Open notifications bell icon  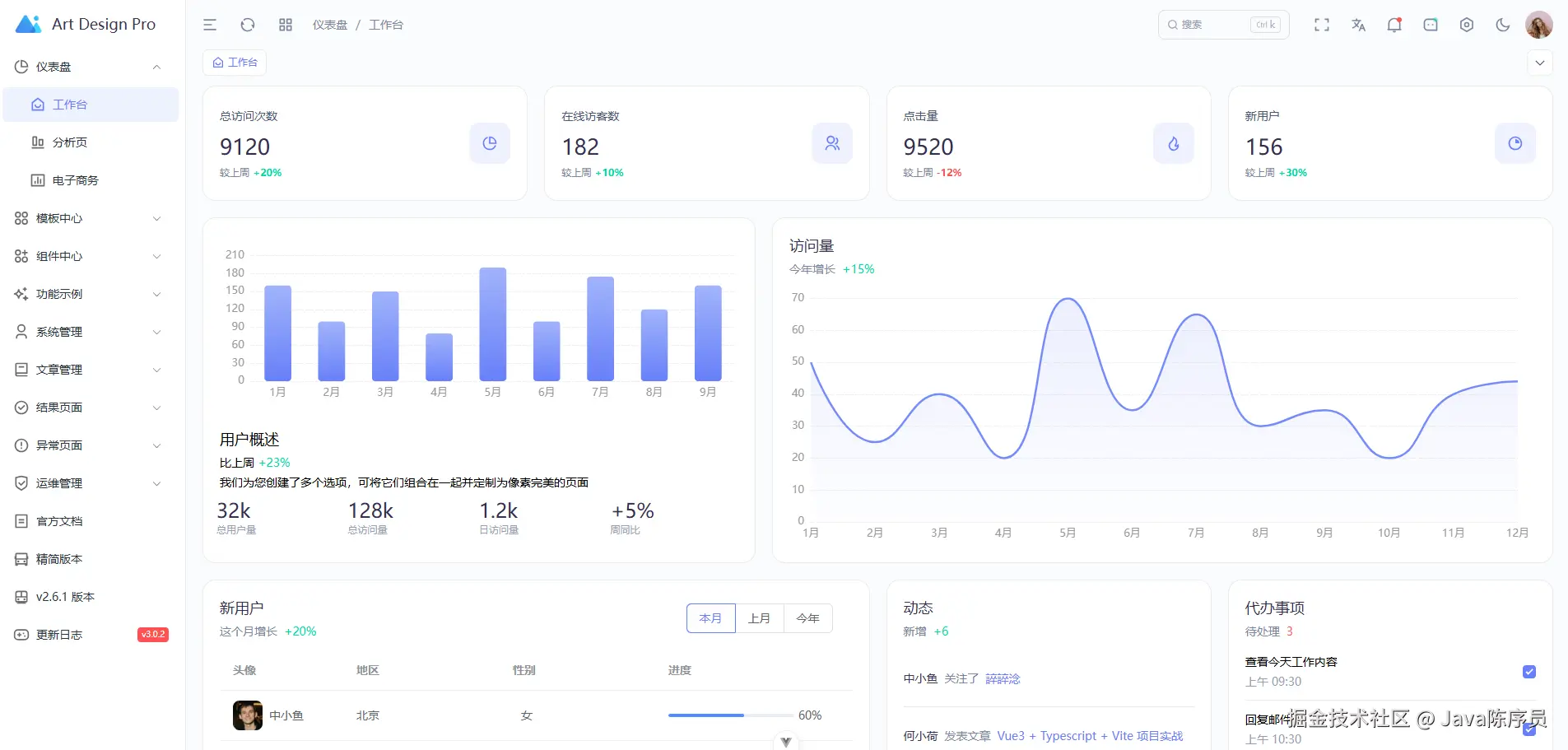coord(1394,25)
